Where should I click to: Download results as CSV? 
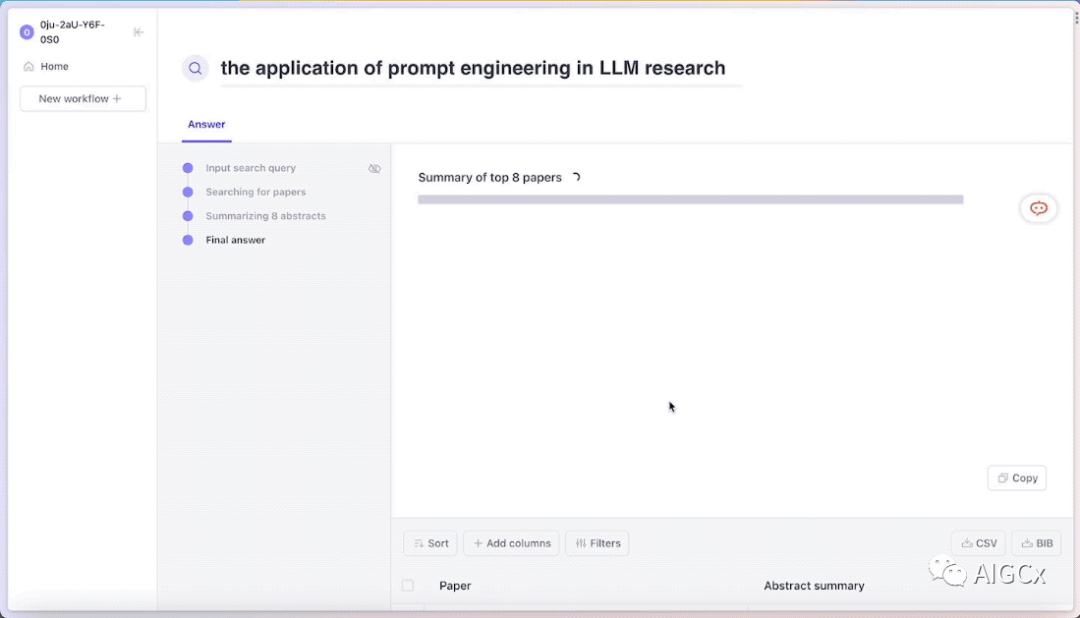tap(979, 544)
